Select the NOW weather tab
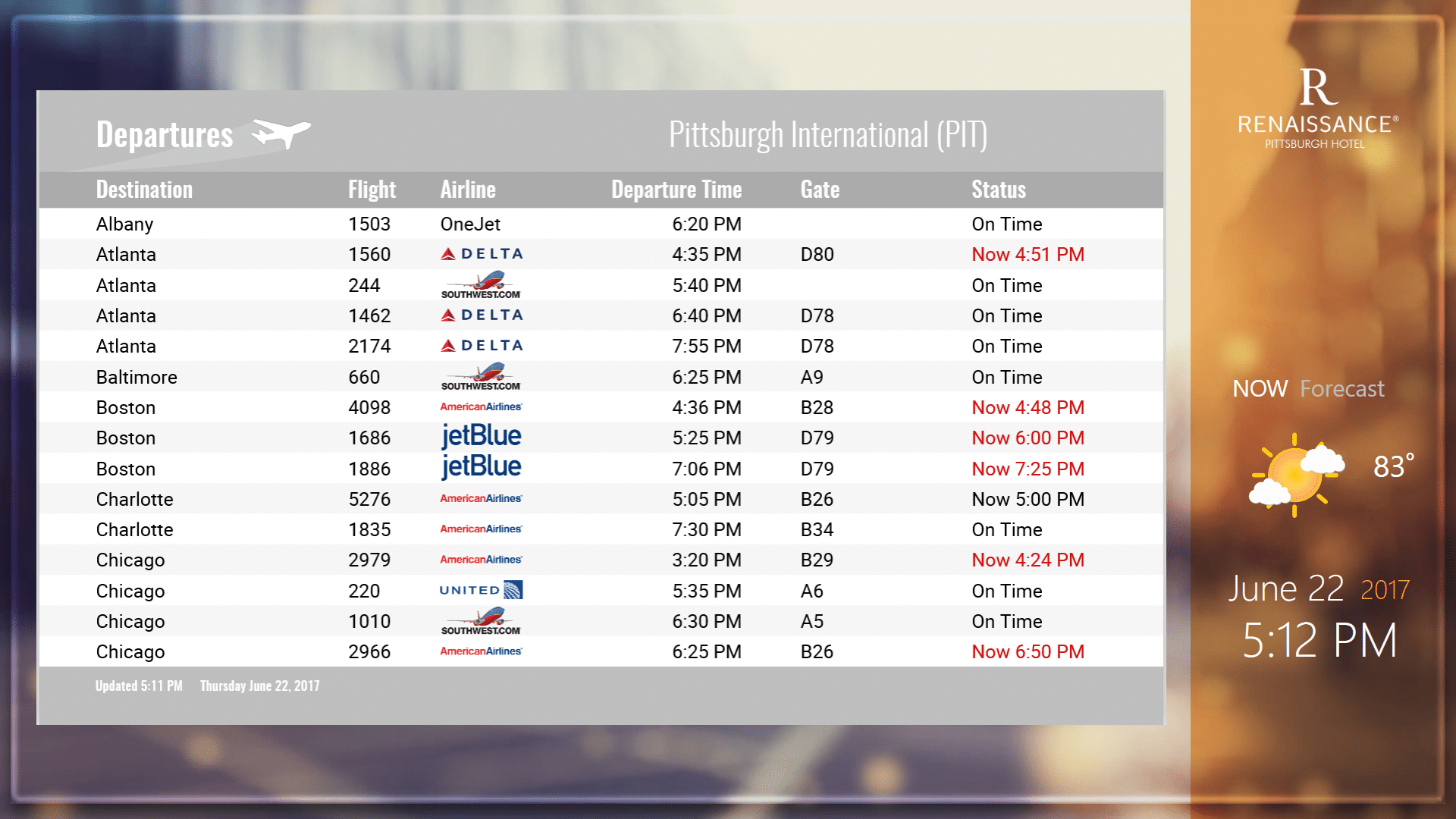 click(x=1260, y=389)
